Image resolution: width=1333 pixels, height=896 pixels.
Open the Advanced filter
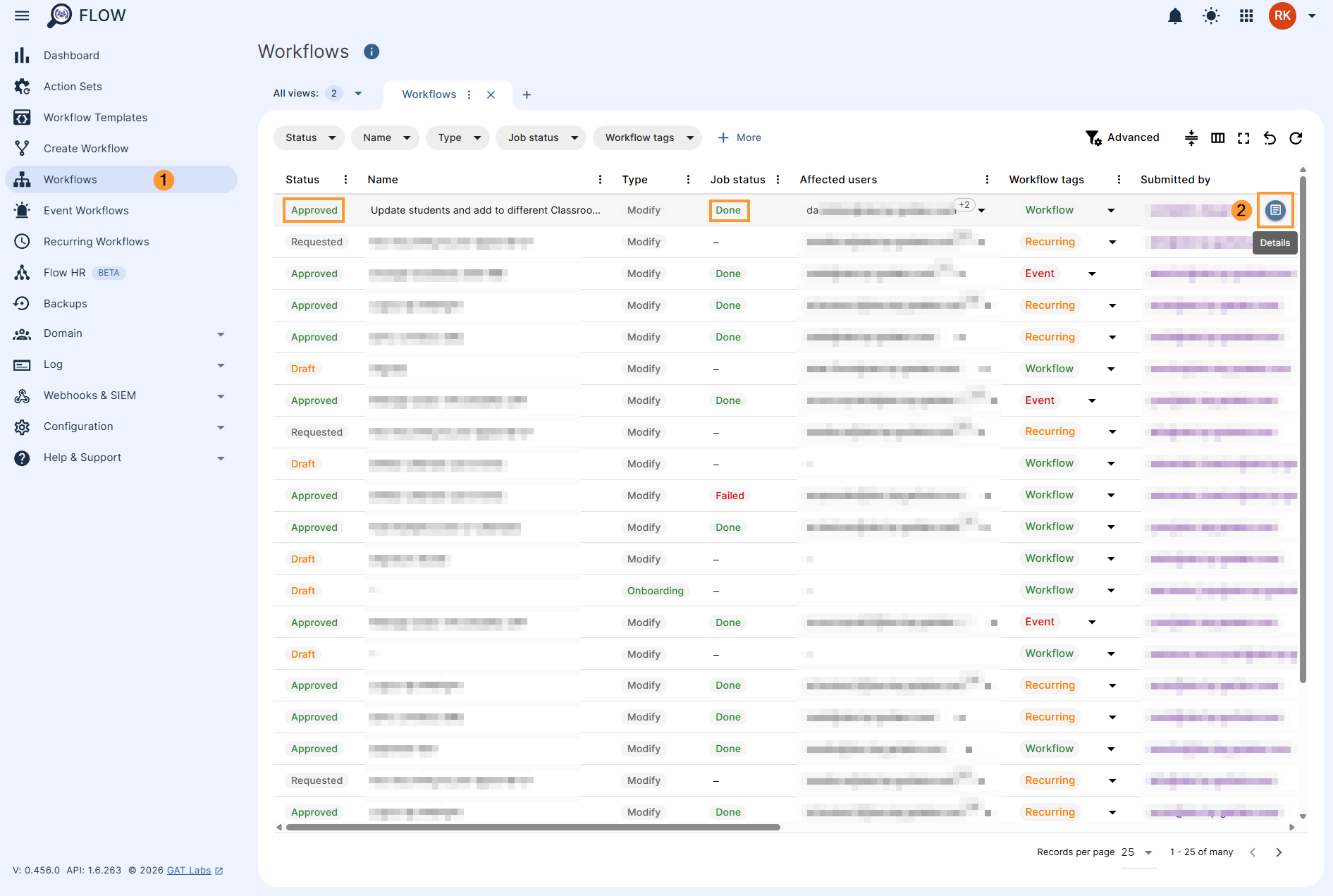[x=1123, y=137]
